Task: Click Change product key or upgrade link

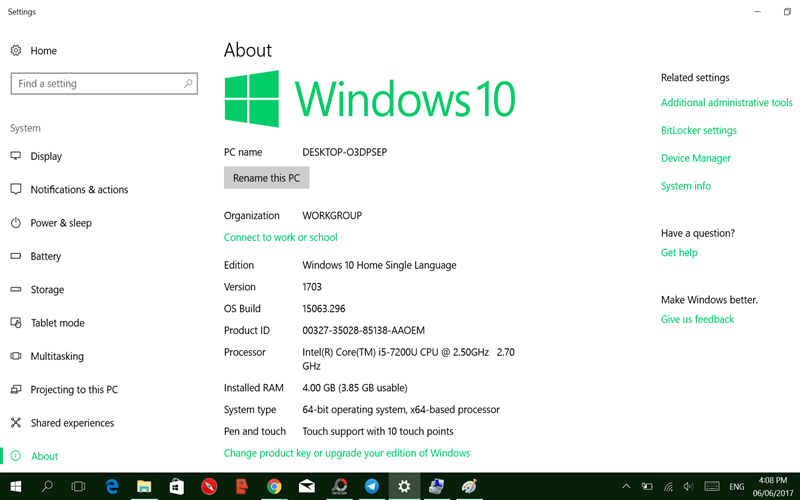Action: pyautogui.click(x=347, y=453)
